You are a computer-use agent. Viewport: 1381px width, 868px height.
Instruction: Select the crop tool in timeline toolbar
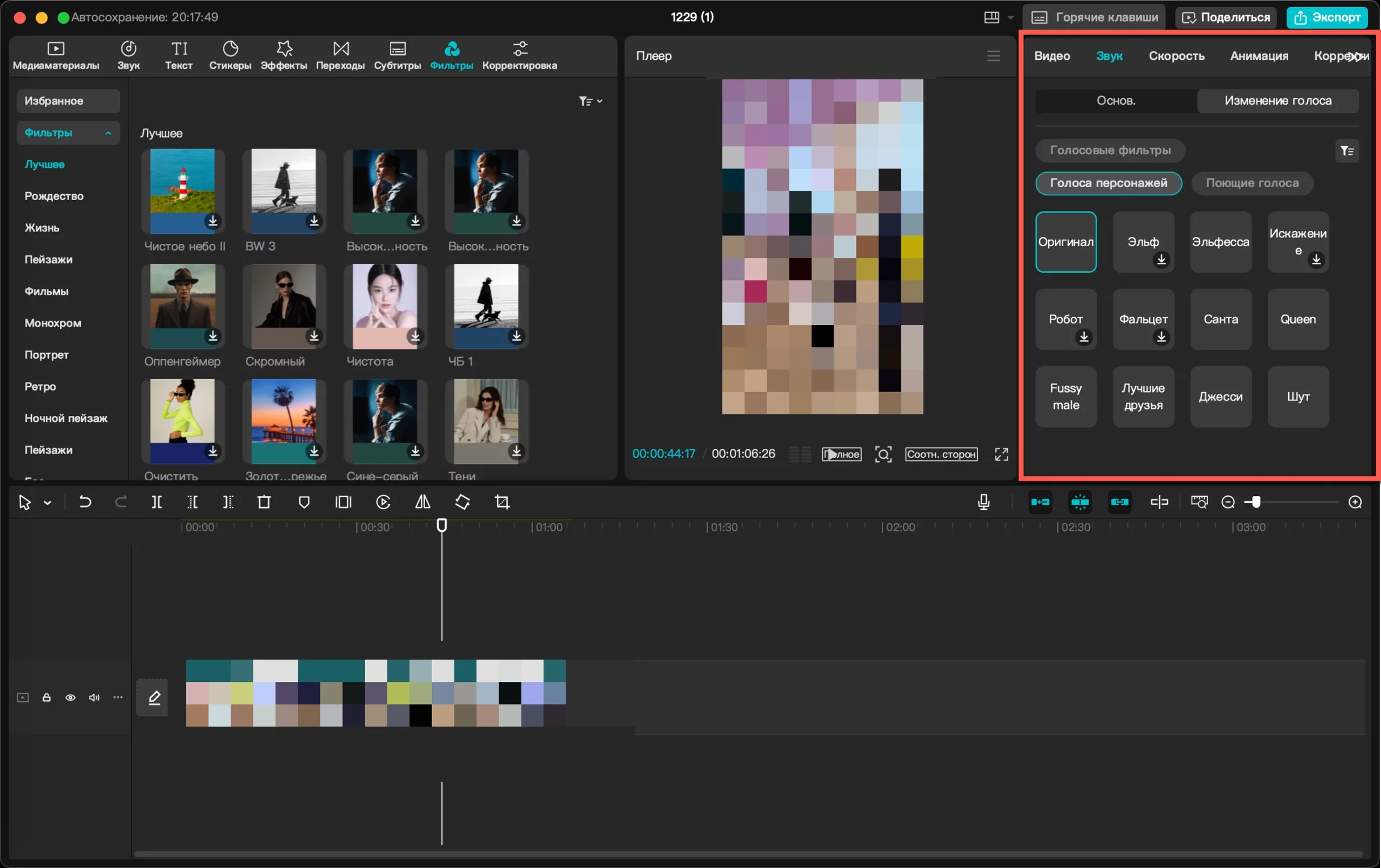click(502, 502)
